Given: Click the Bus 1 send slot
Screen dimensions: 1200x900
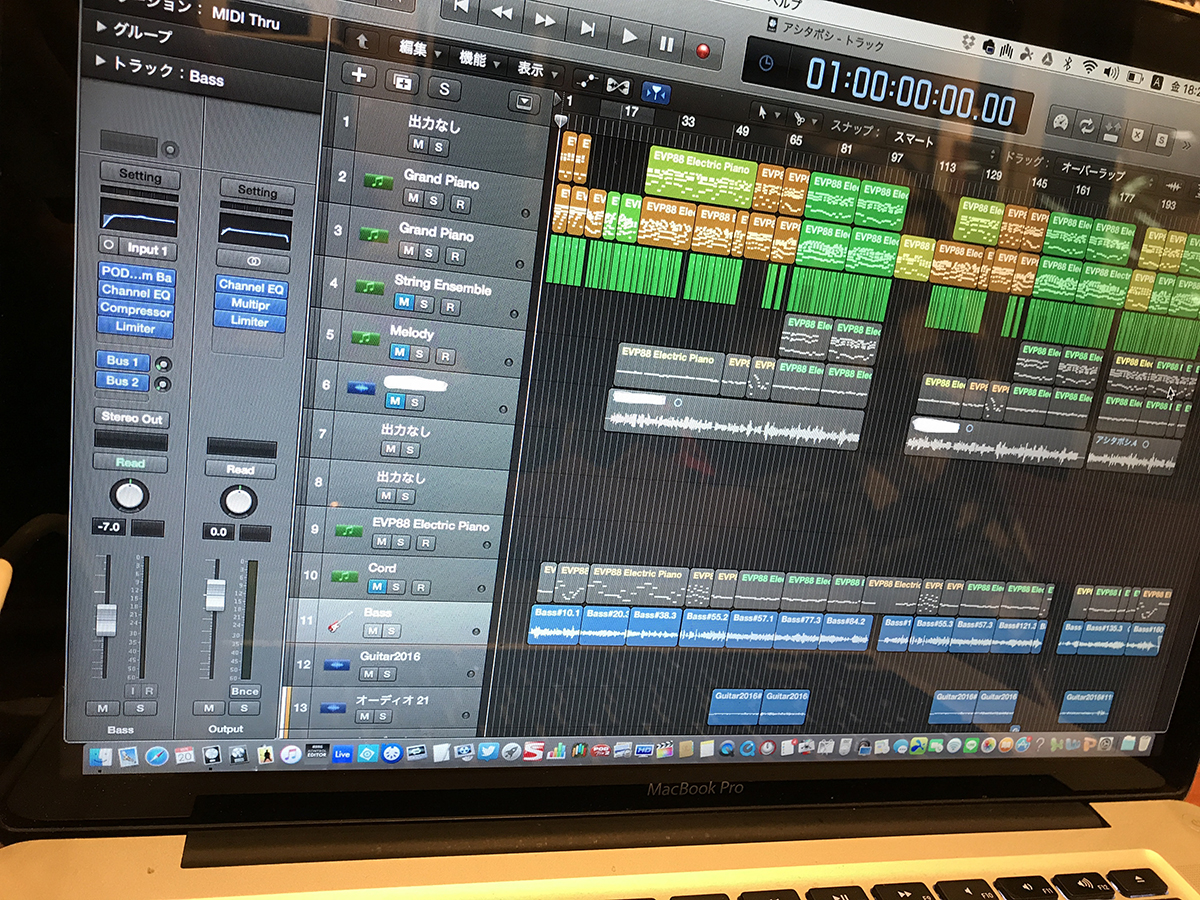Looking at the screenshot, I should point(122,361).
